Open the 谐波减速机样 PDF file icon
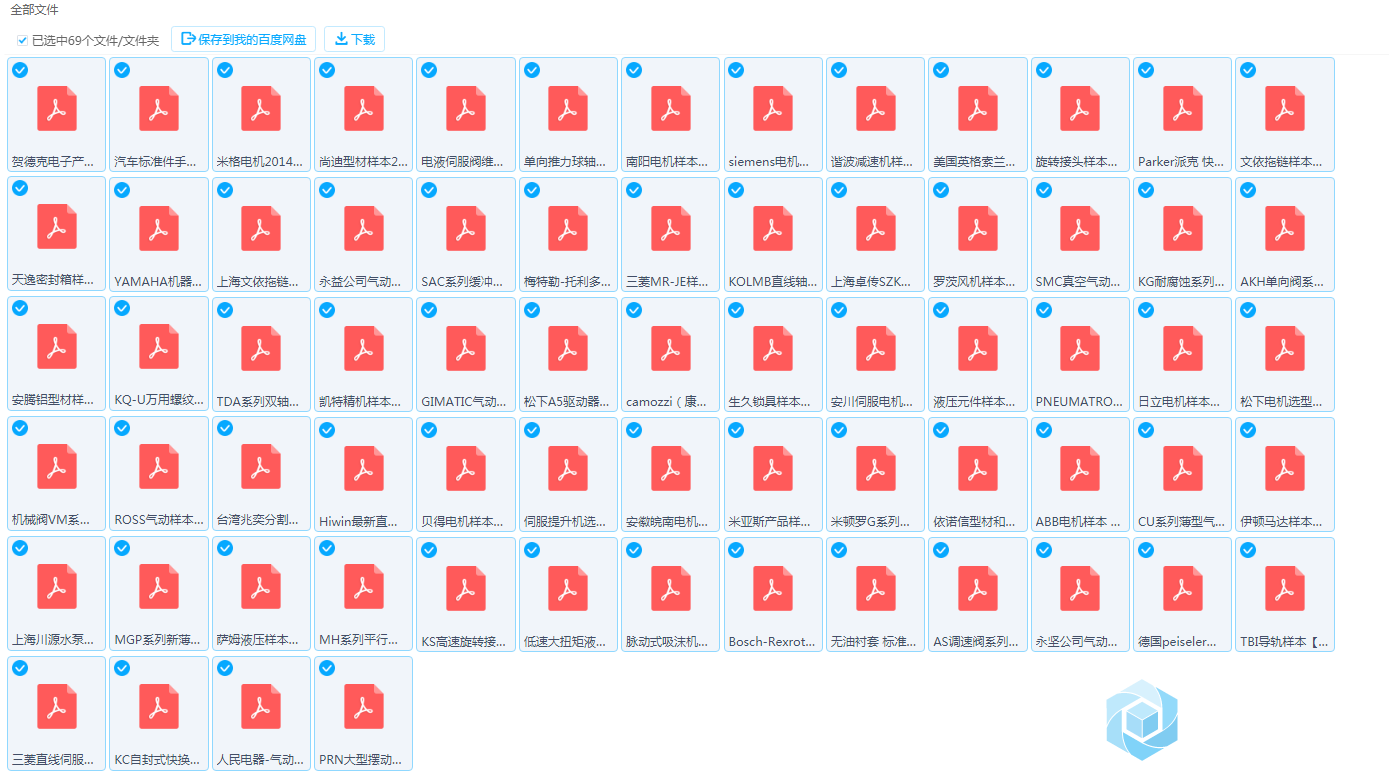Screen dimensions: 1389x774 coord(875,108)
